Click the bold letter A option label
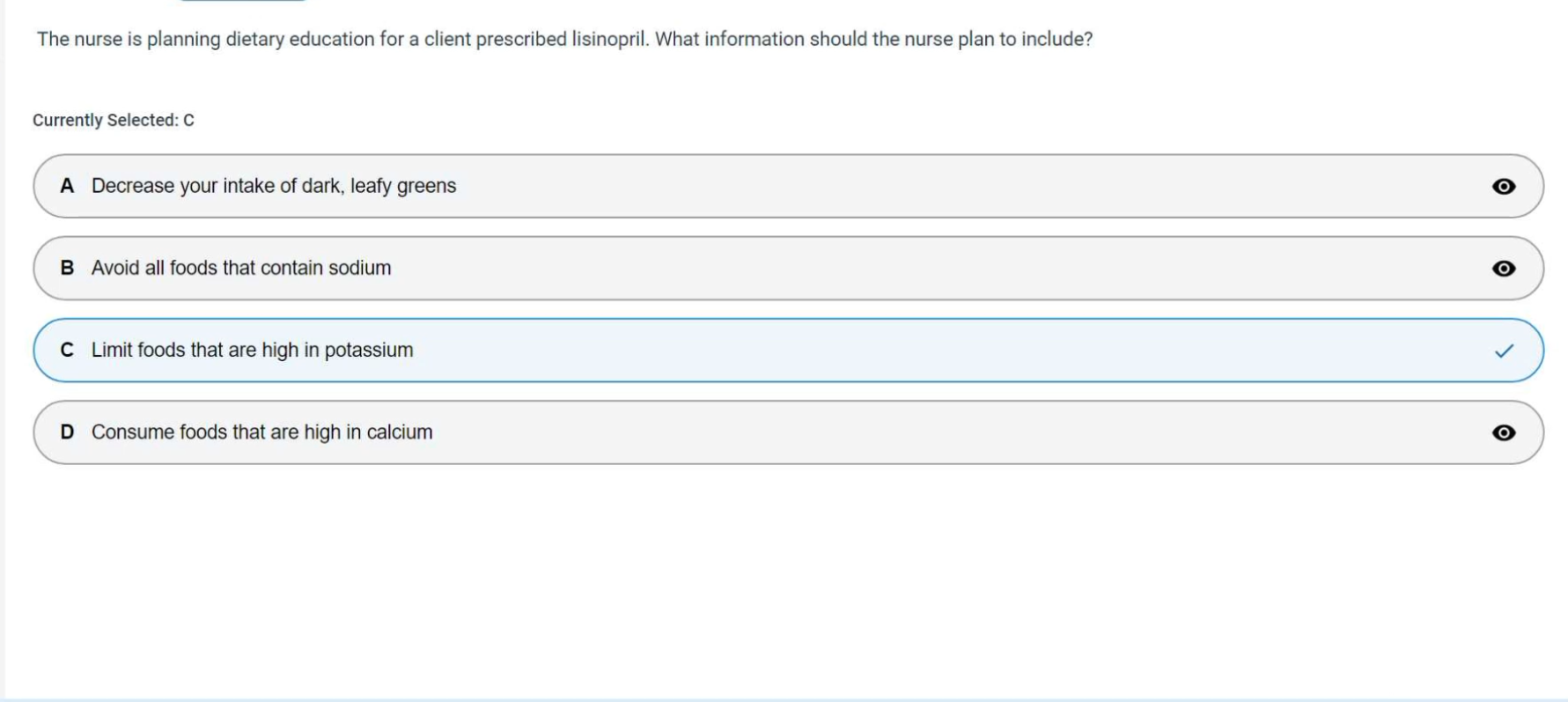 click(67, 186)
